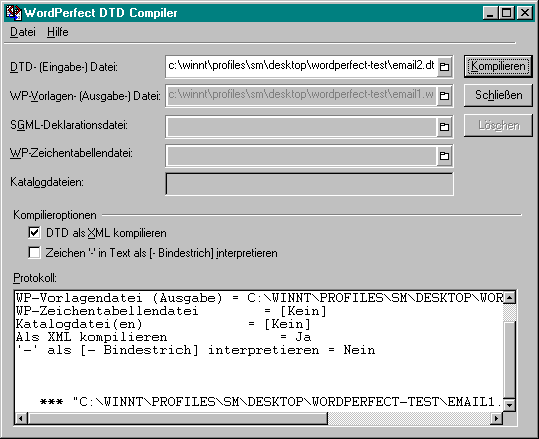This screenshot has width=539, height=439.
Task: Click the Protokoll scroll down arrow
Action: pos(509,405)
